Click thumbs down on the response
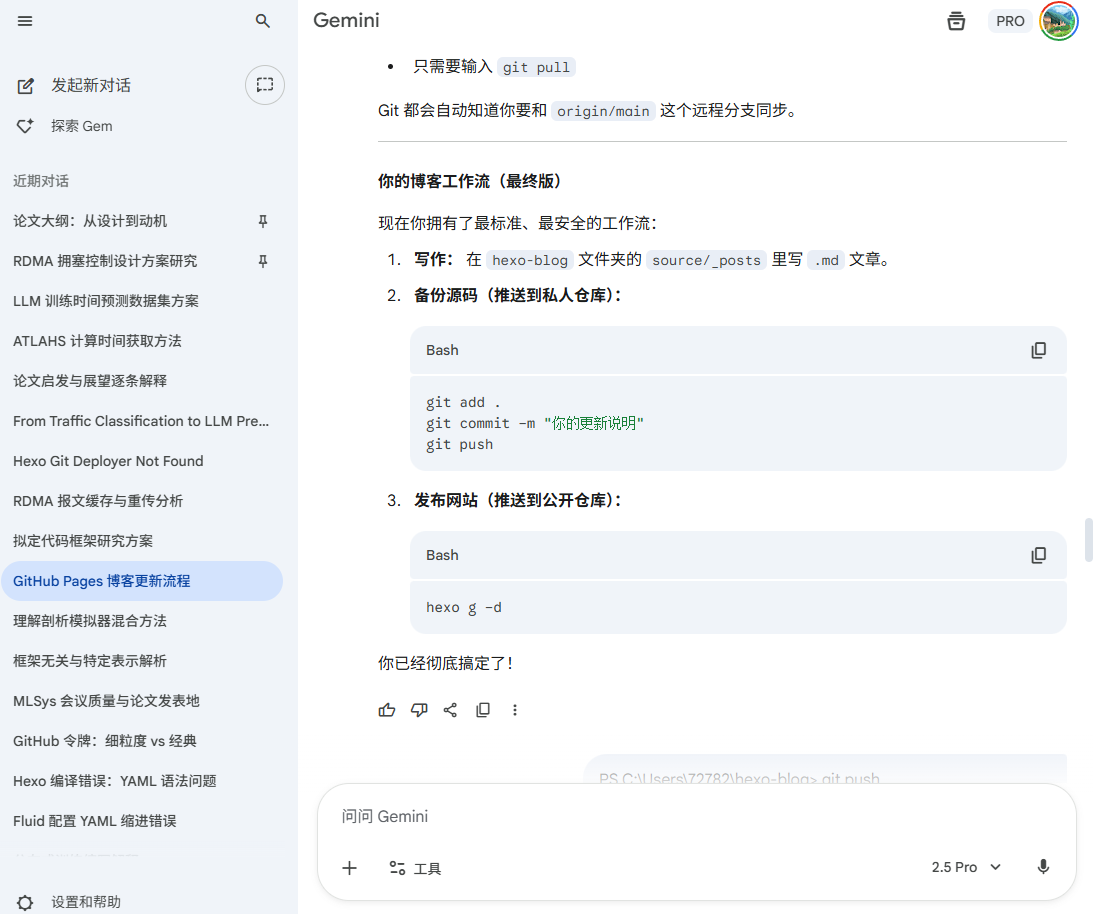1094x914 pixels. (x=419, y=710)
